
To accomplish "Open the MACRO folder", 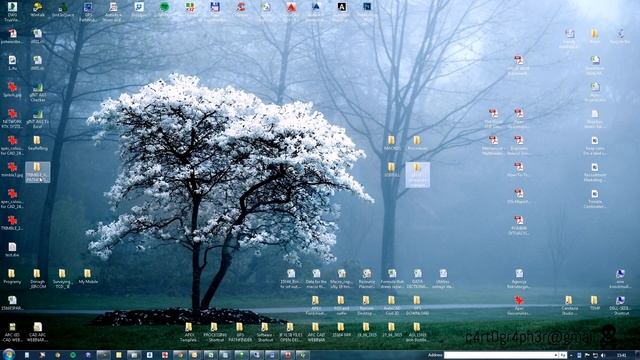I will tap(391, 143).
